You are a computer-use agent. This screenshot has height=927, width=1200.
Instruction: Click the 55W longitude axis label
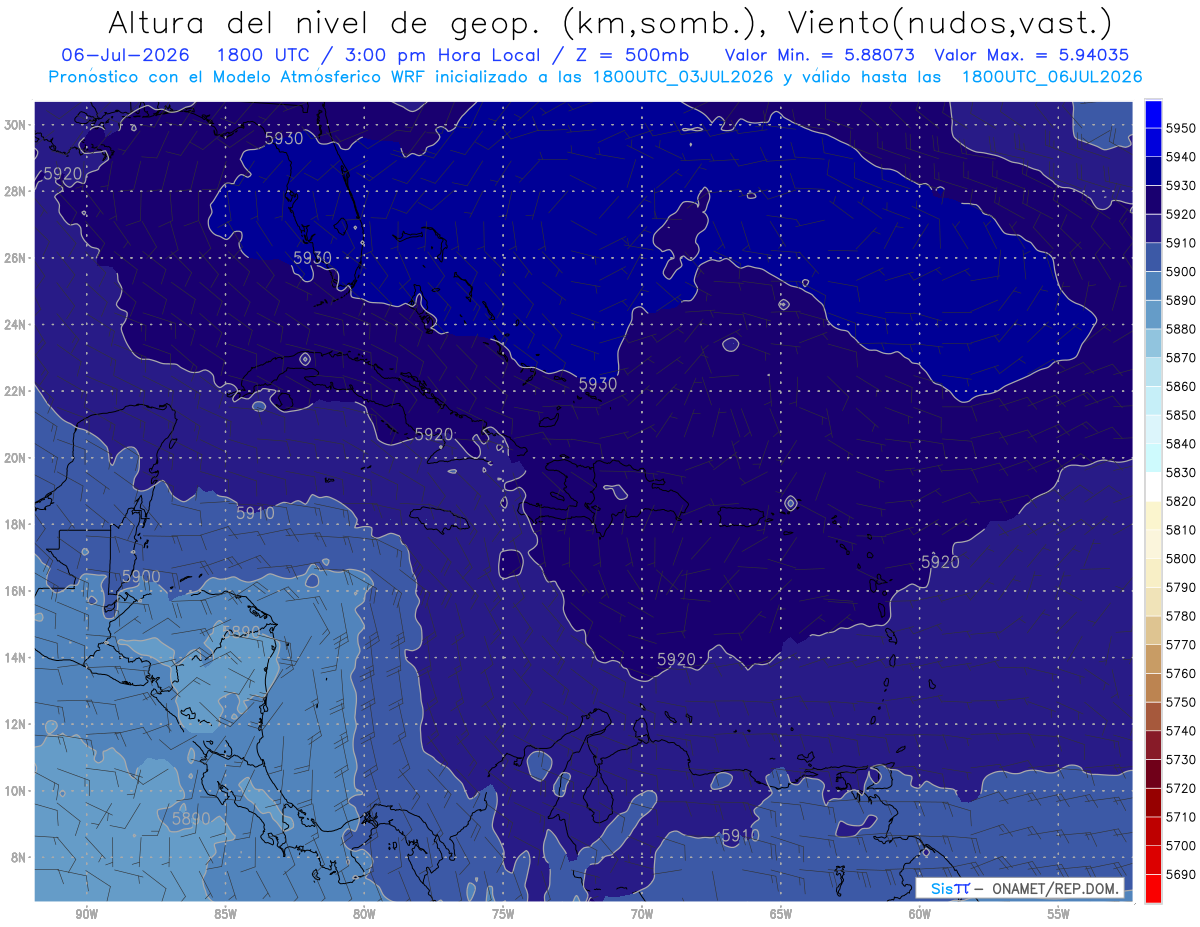coord(1059,914)
